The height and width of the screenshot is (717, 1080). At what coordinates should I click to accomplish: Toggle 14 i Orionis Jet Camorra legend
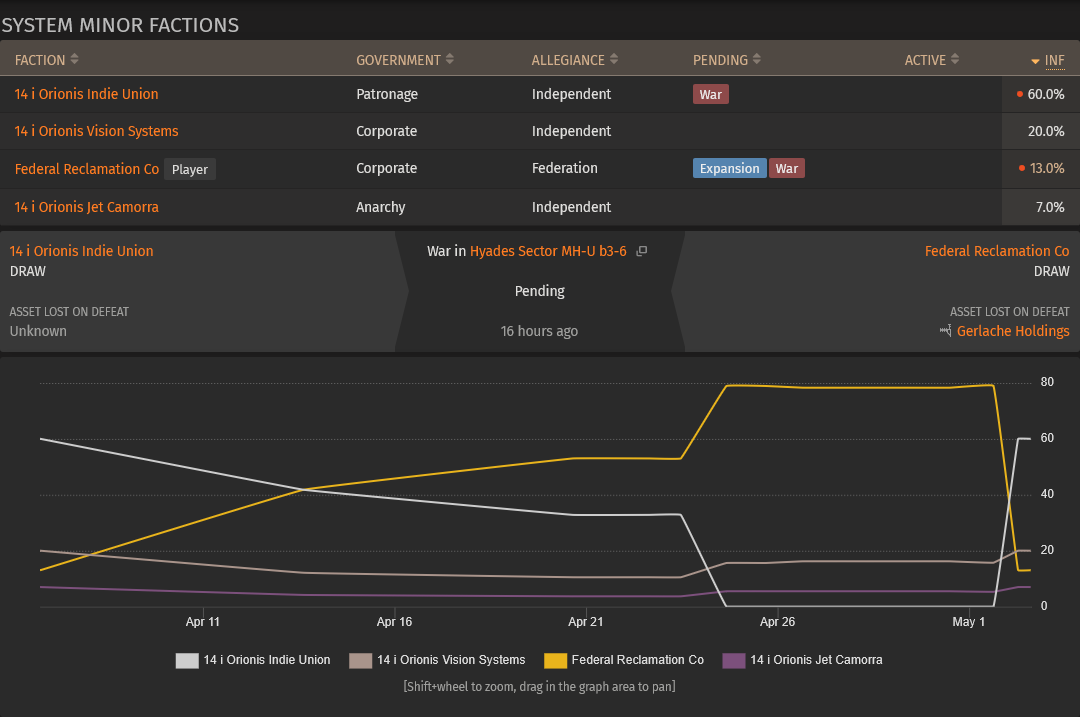pos(734,661)
